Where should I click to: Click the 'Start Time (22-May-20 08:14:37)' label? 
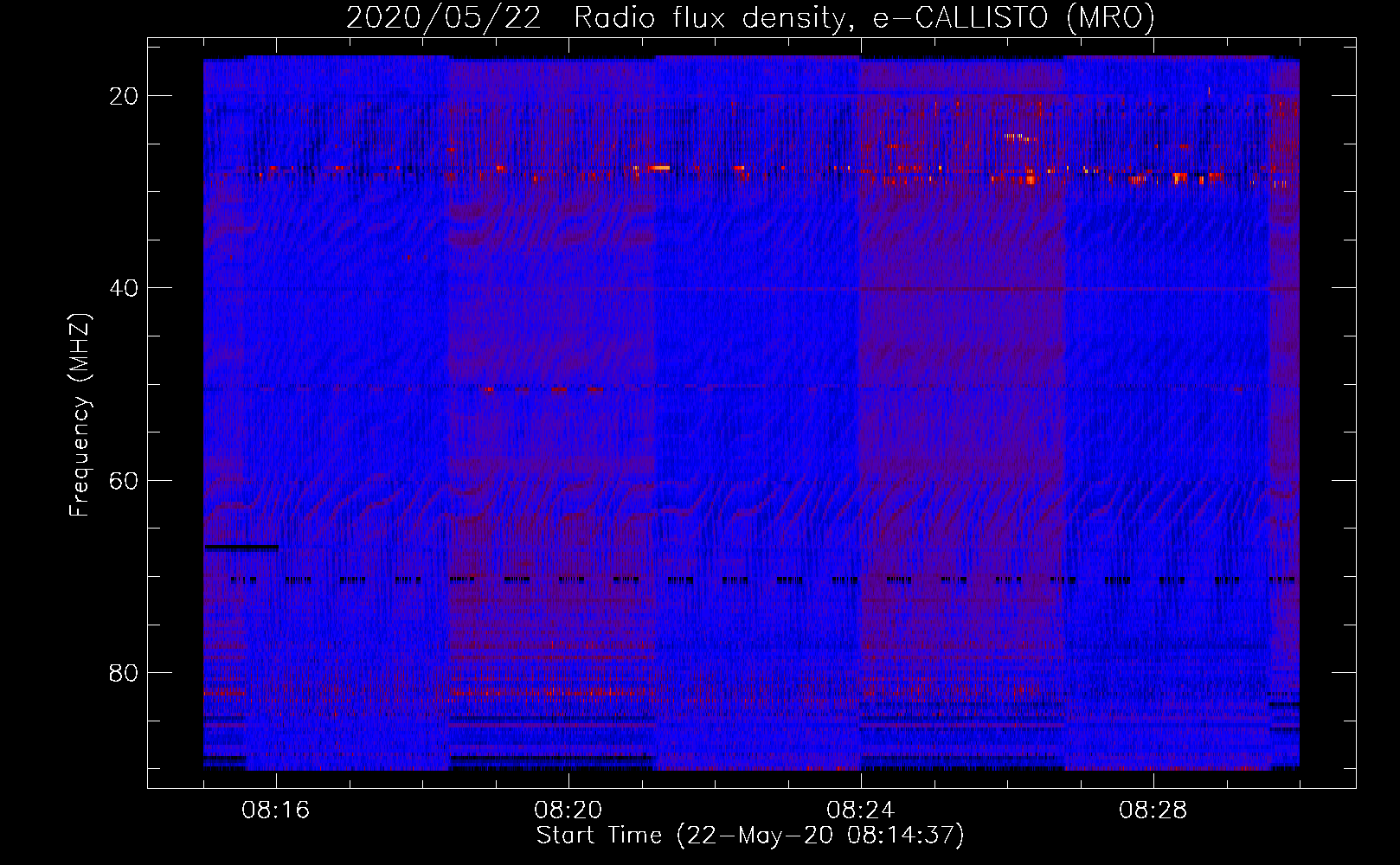click(x=750, y=836)
